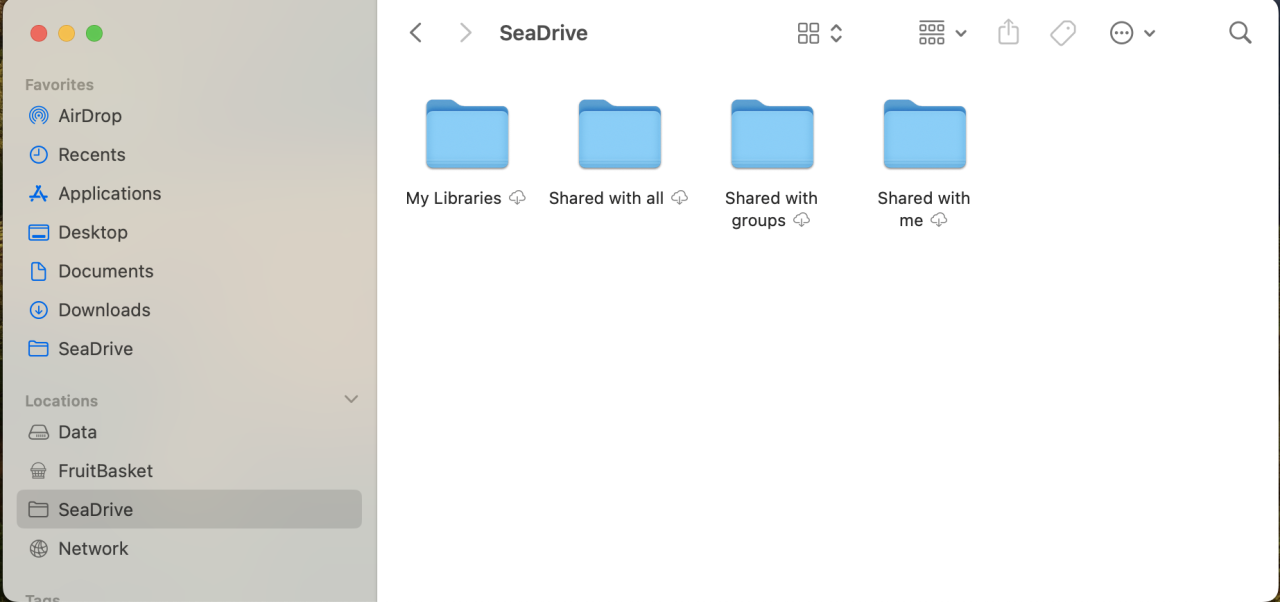The height and width of the screenshot is (602, 1280).
Task: Click the Locations section header
Action: 61,401
